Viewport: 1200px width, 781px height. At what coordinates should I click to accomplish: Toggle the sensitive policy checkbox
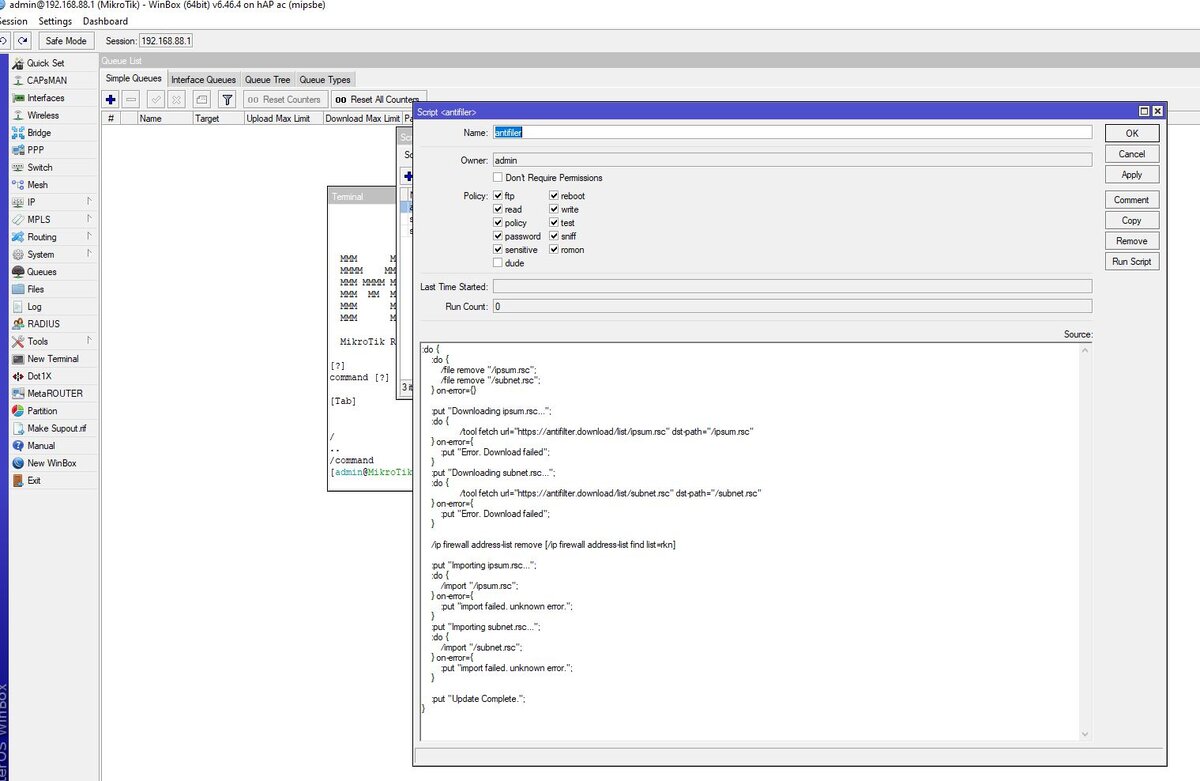pyautogui.click(x=498, y=250)
